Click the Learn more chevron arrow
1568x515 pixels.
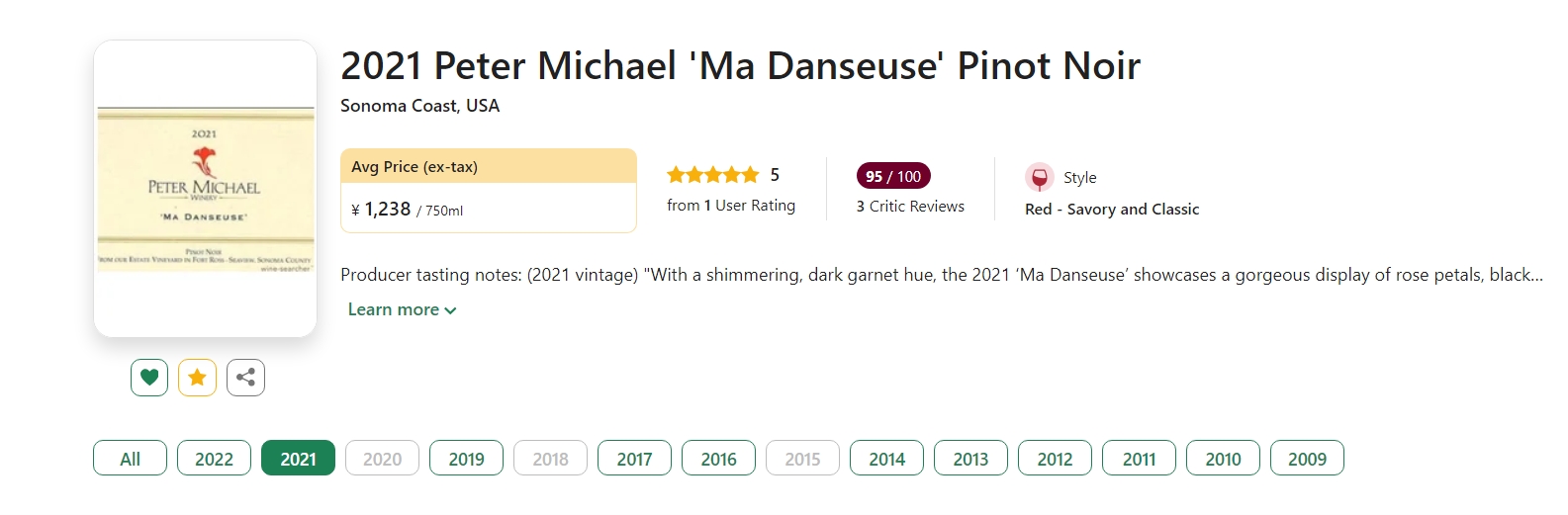coord(451,310)
